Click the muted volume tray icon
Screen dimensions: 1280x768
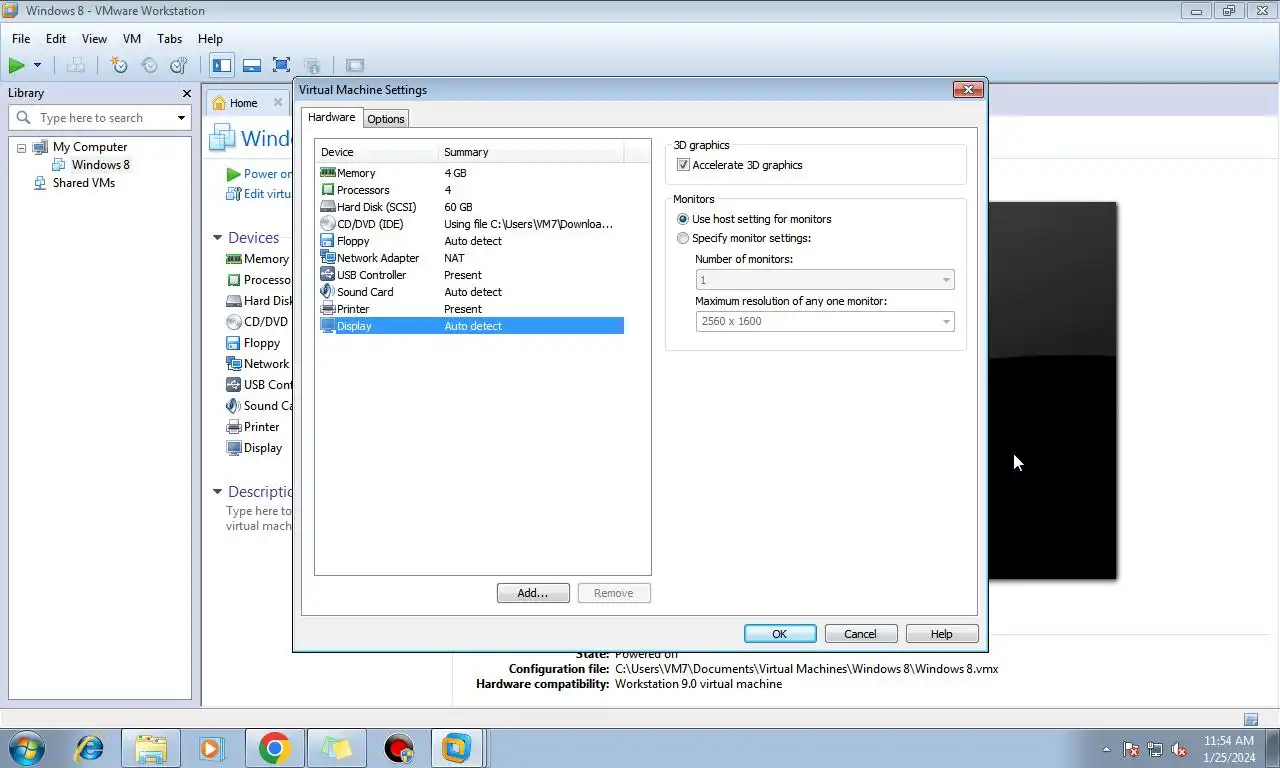(1179, 749)
